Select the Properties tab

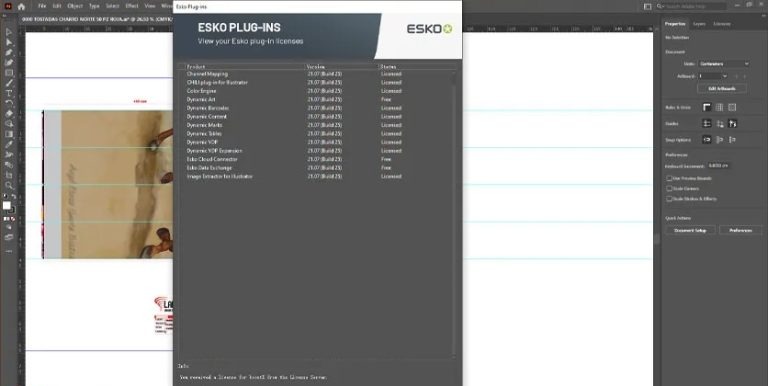click(x=675, y=24)
